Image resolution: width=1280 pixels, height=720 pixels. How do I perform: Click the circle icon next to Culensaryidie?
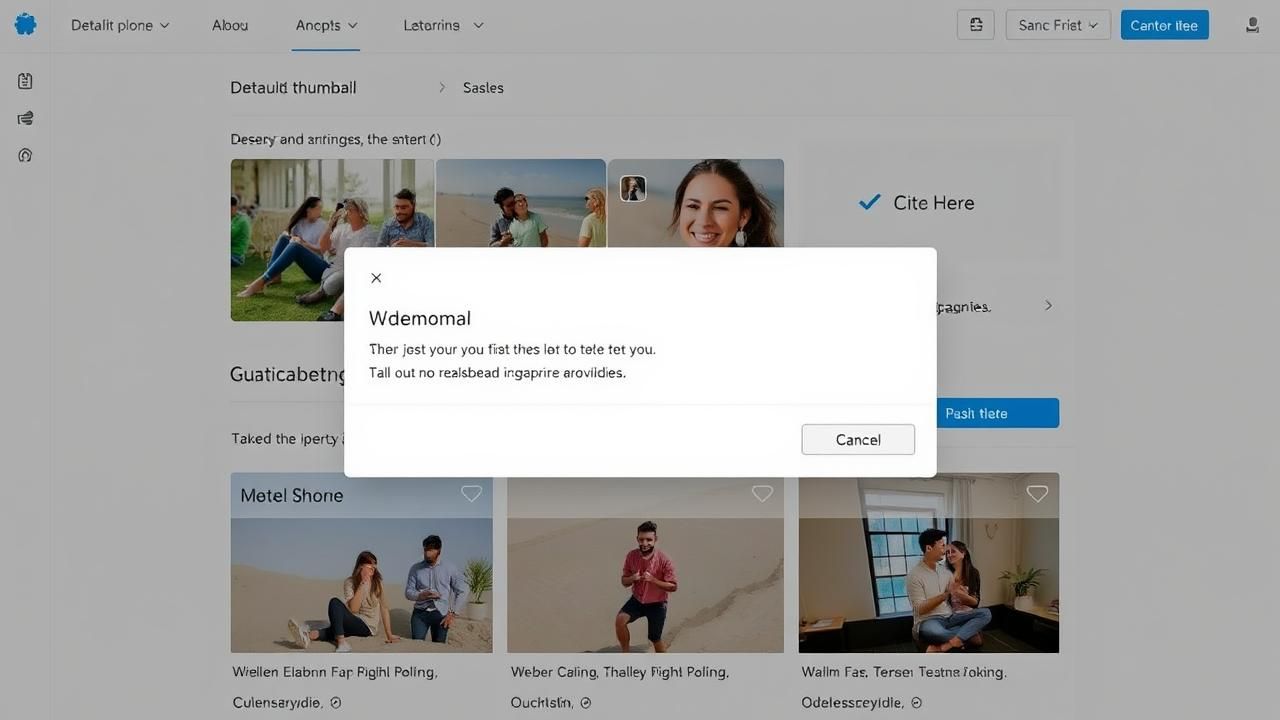click(x=336, y=703)
